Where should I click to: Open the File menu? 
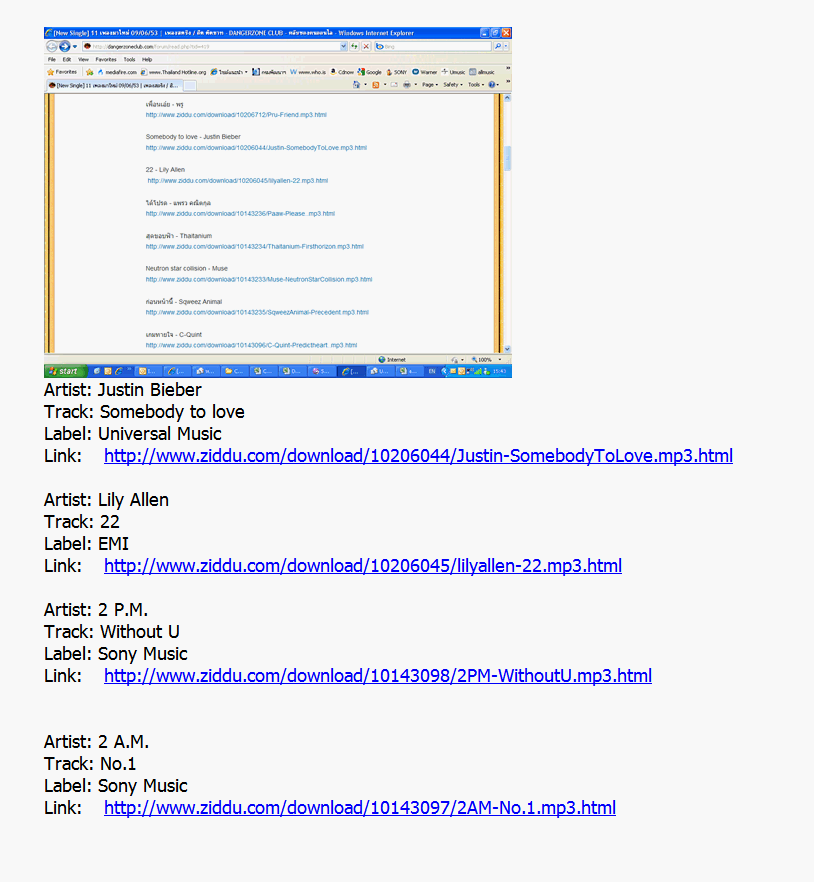point(52,59)
